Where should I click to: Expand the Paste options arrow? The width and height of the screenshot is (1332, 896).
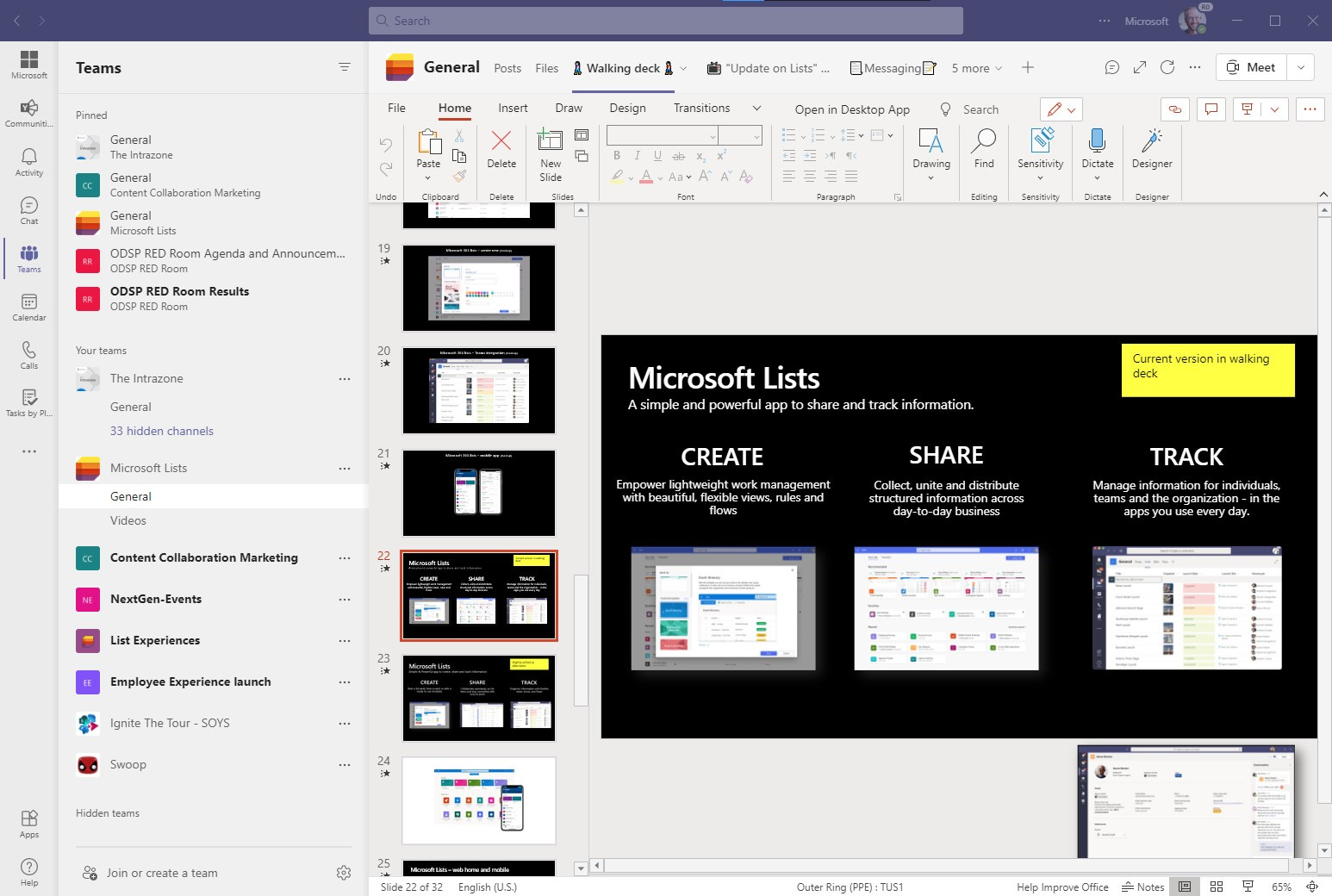tap(428, 178)
